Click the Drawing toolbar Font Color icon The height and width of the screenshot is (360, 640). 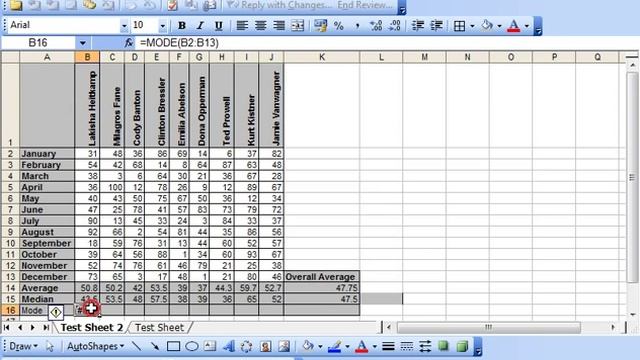coord(362,347)
